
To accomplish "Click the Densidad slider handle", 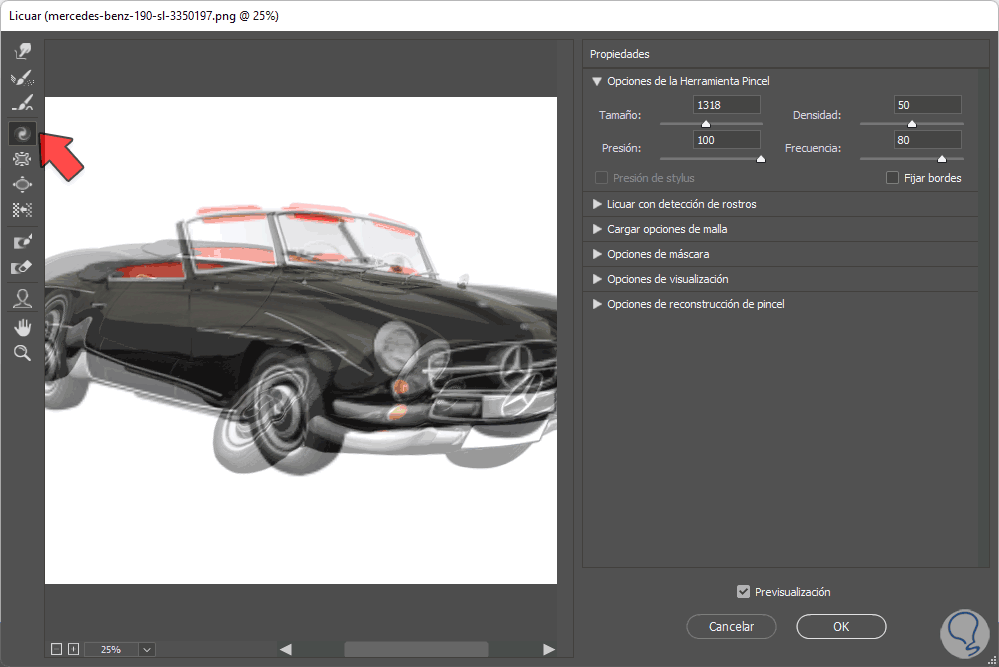I will click(911, 124).
